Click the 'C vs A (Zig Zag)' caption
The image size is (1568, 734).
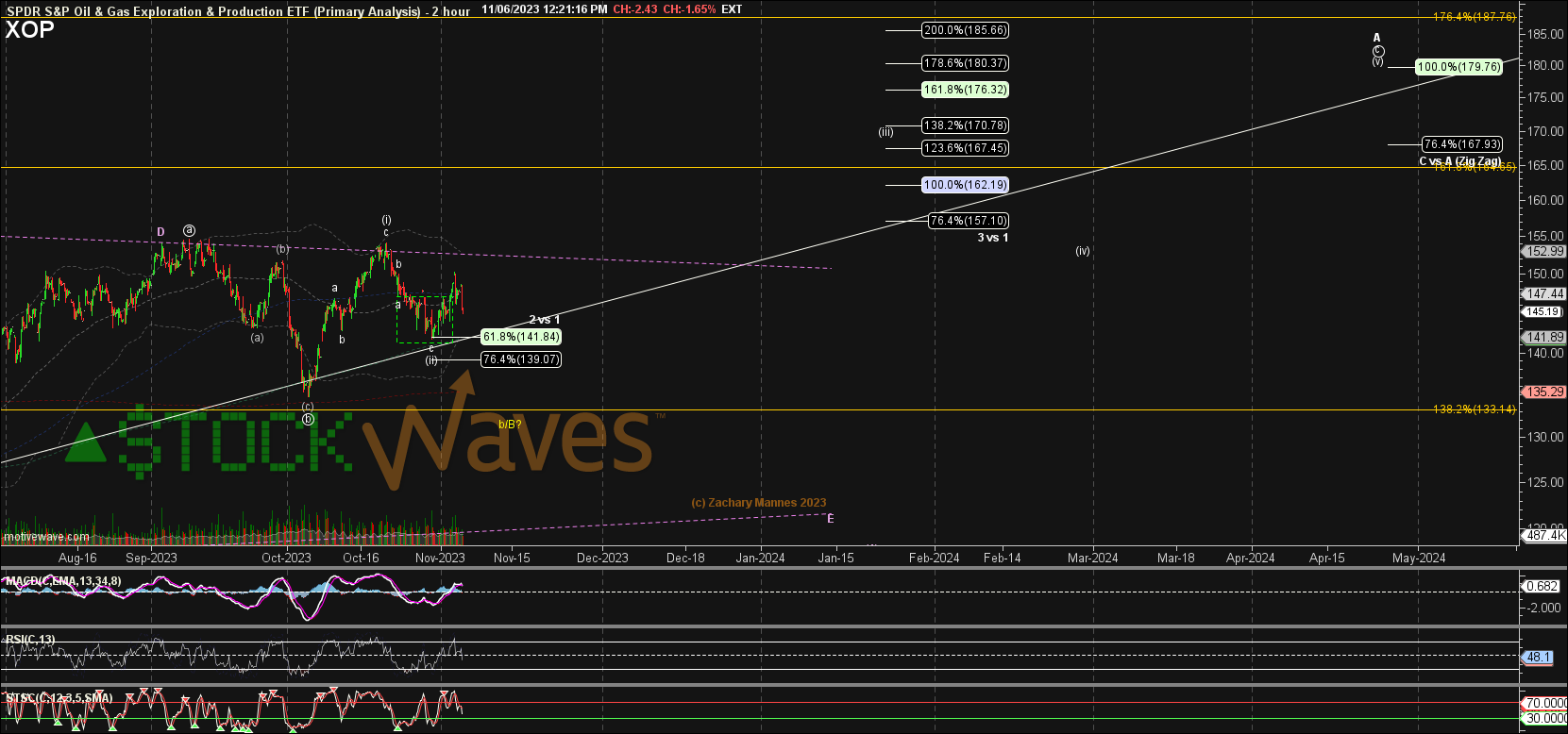click(1459, 161)
